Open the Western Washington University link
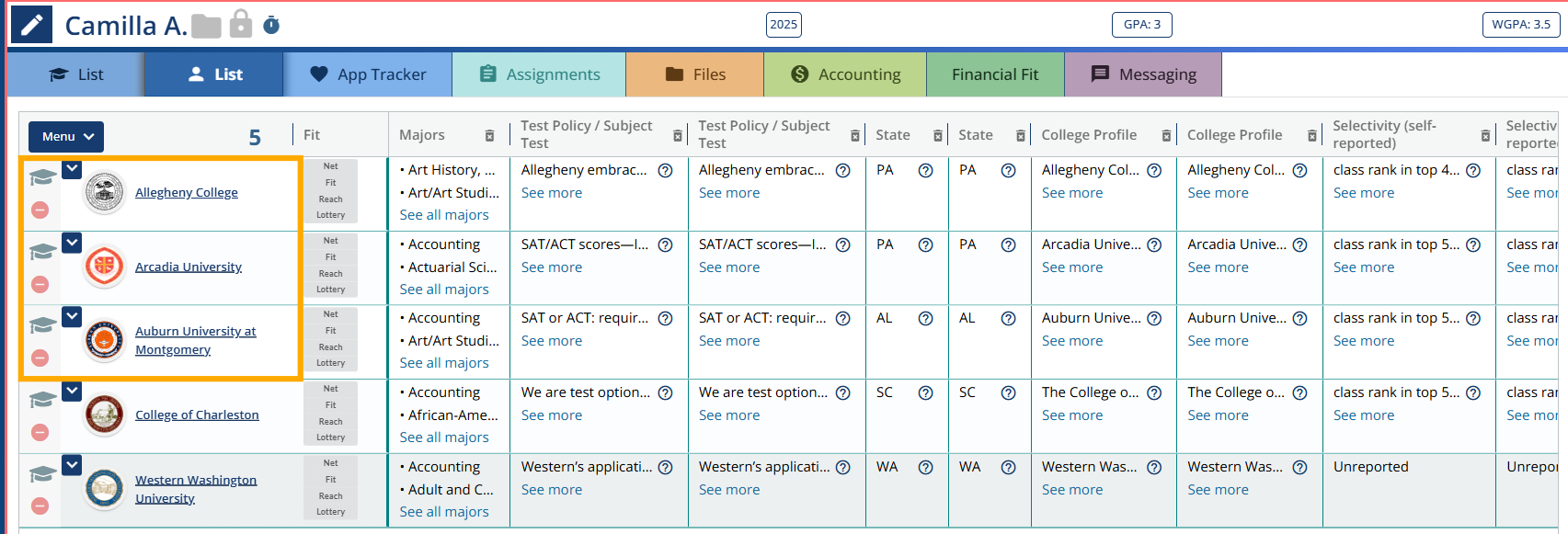 pos(196,489)
